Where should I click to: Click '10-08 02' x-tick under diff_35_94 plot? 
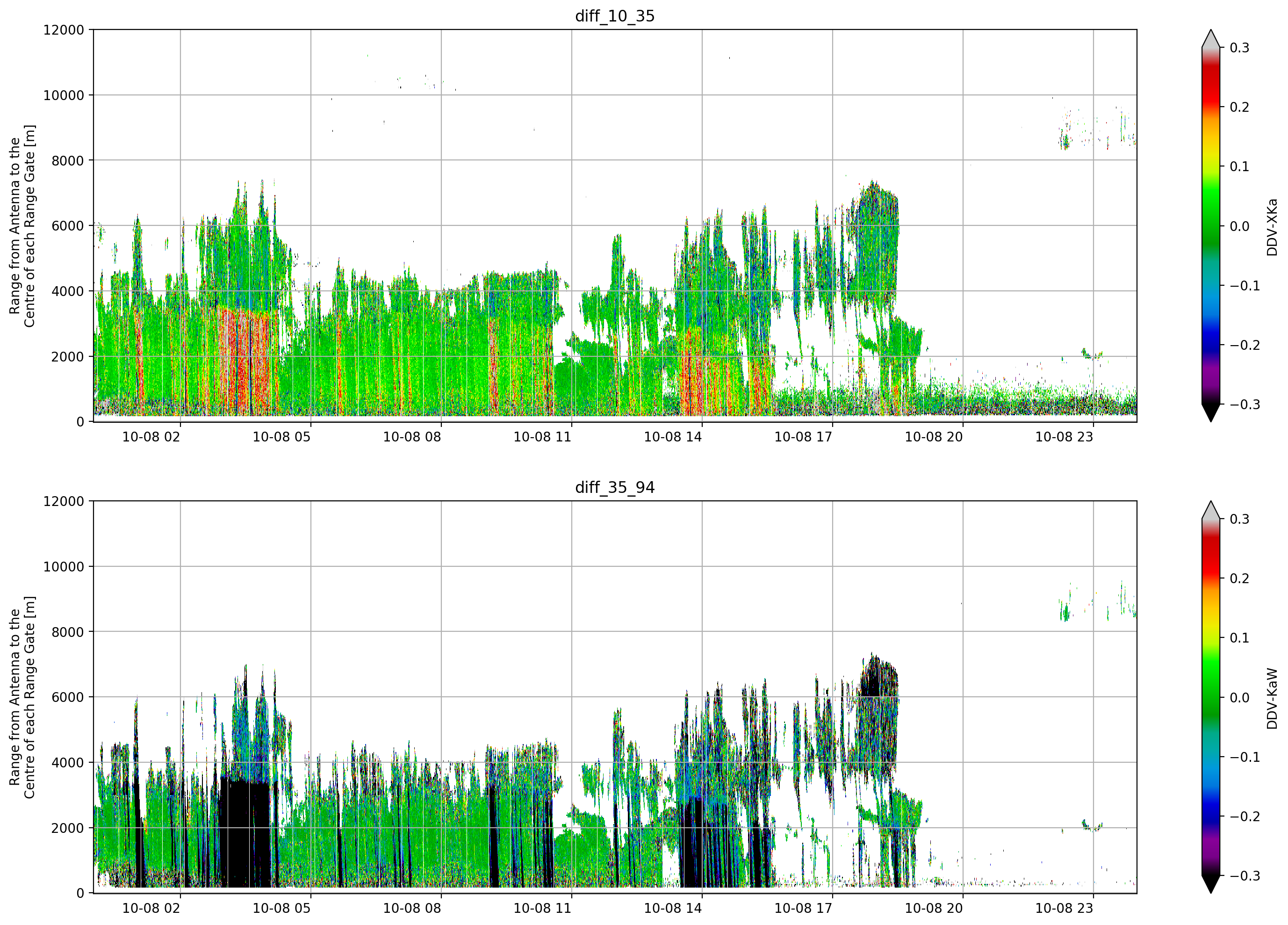point(151,909)
